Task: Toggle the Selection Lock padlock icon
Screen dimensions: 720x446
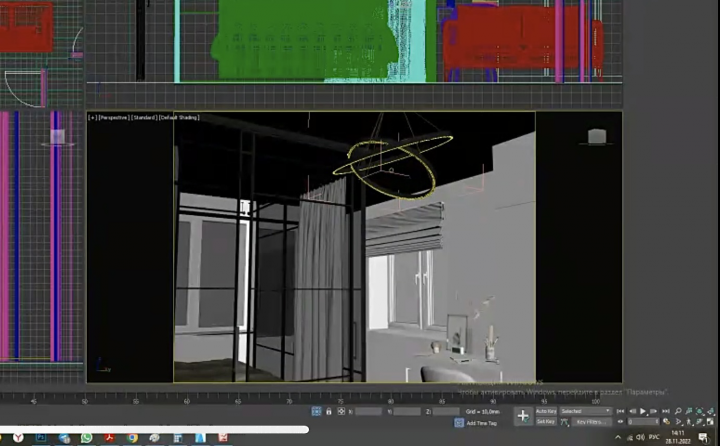Action: (x=329, y=411)
